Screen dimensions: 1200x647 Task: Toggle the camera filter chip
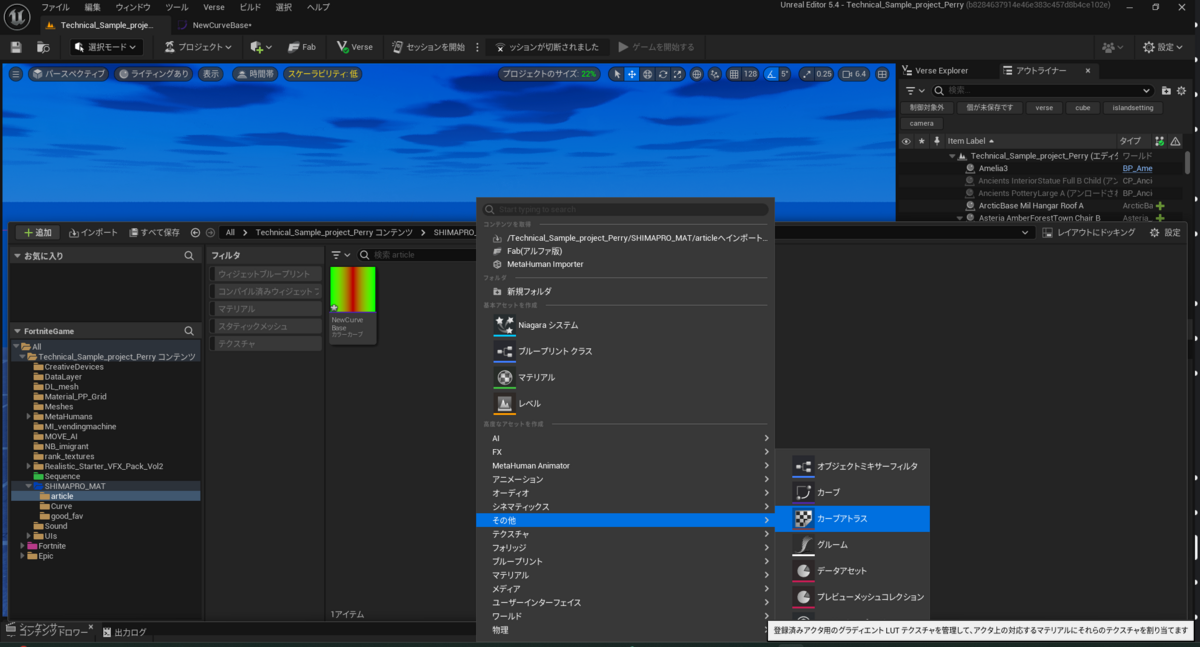tap(921, 123)
